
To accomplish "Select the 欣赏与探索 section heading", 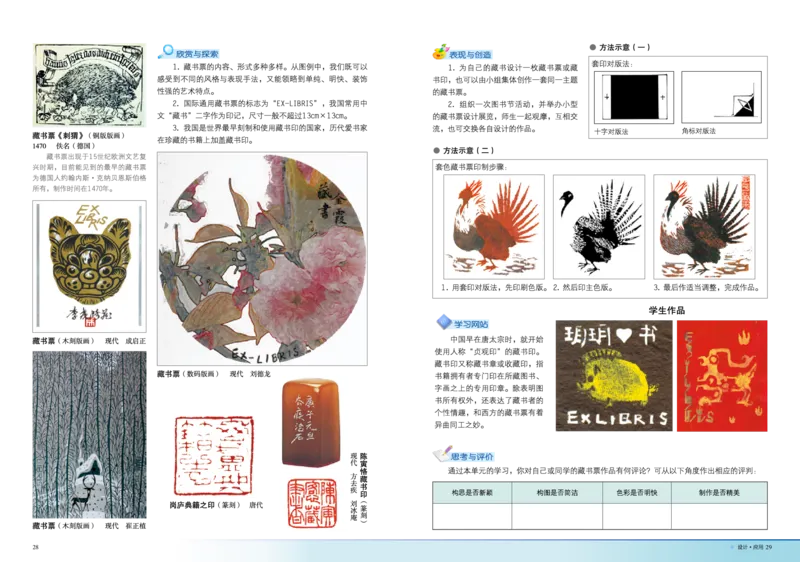I will pyautogui.click(x=197, y=54).
